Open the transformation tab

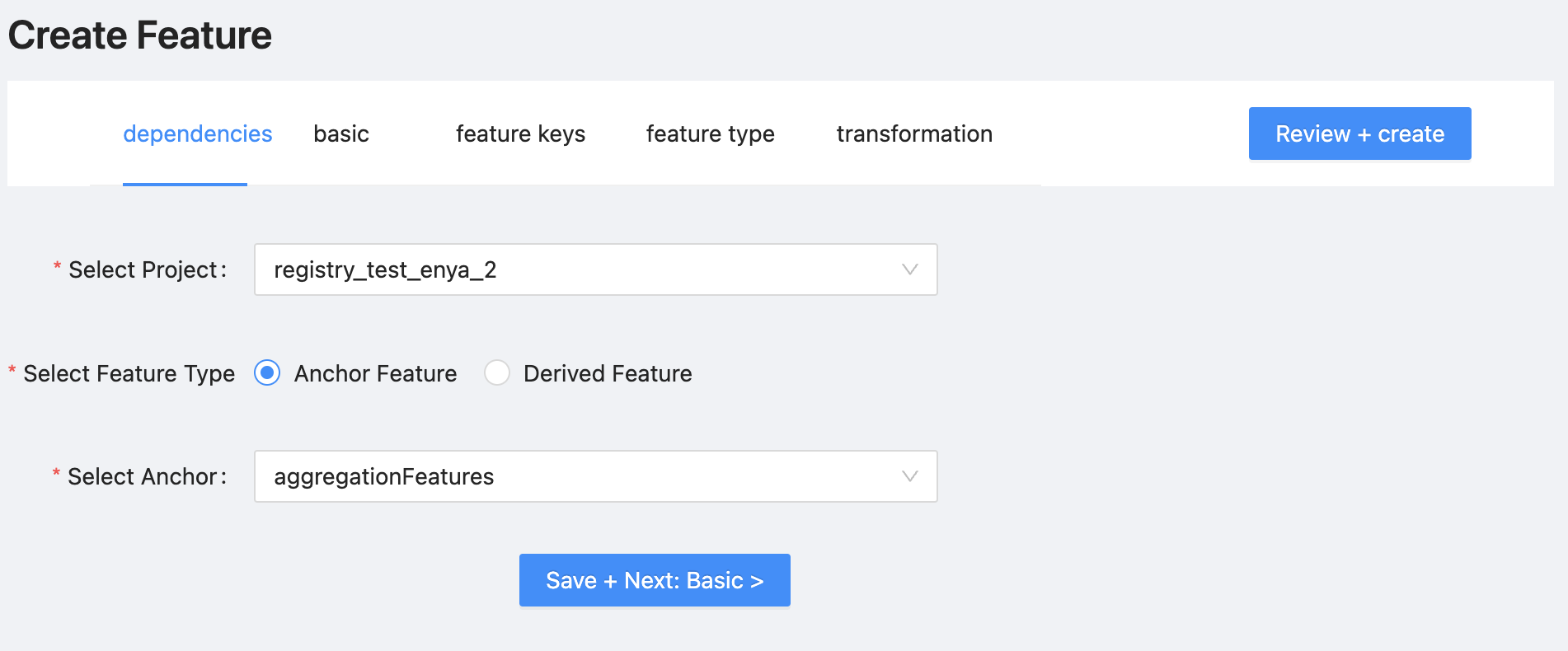914,134
